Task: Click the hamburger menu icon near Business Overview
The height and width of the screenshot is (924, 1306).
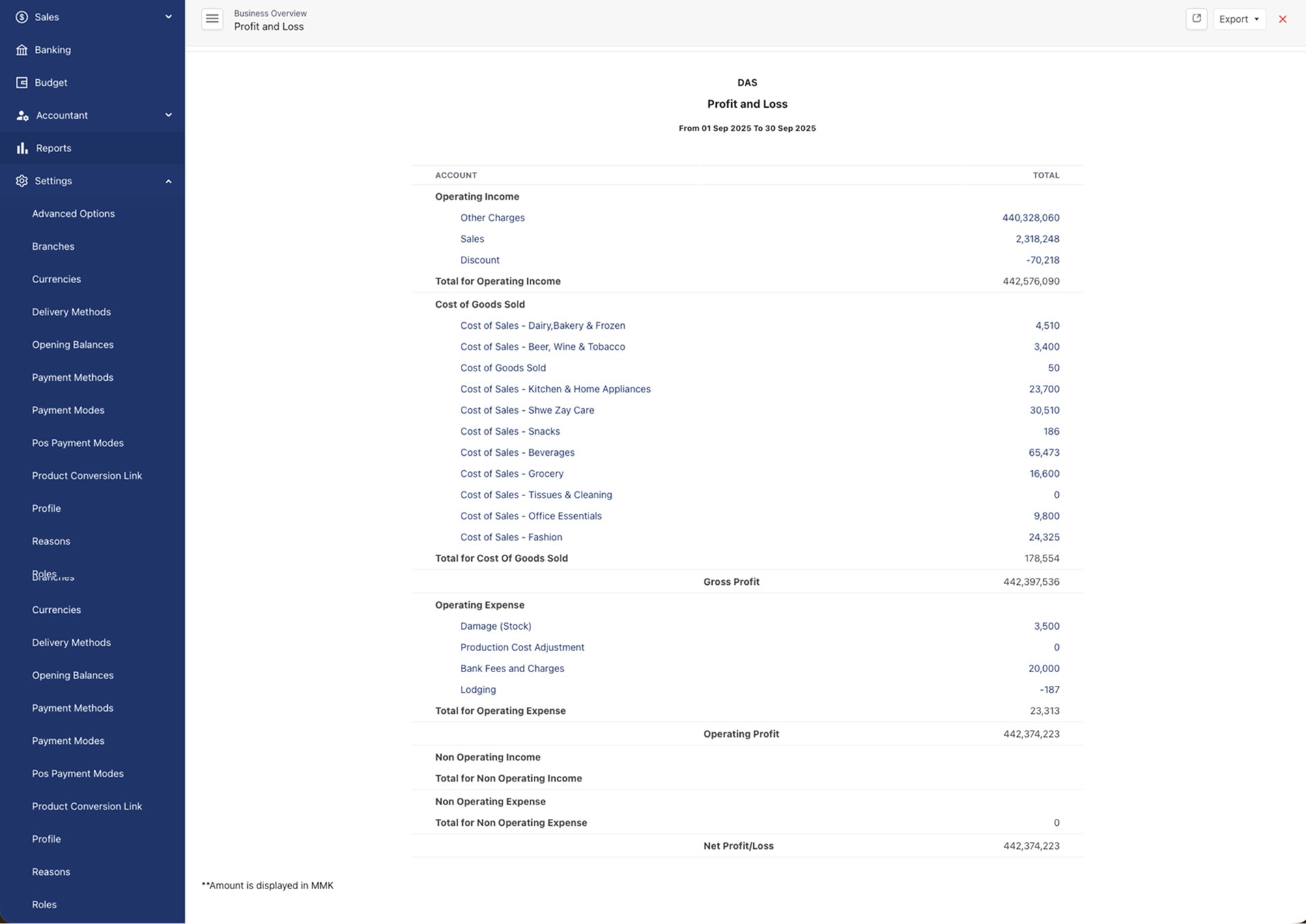Action: 212,19
